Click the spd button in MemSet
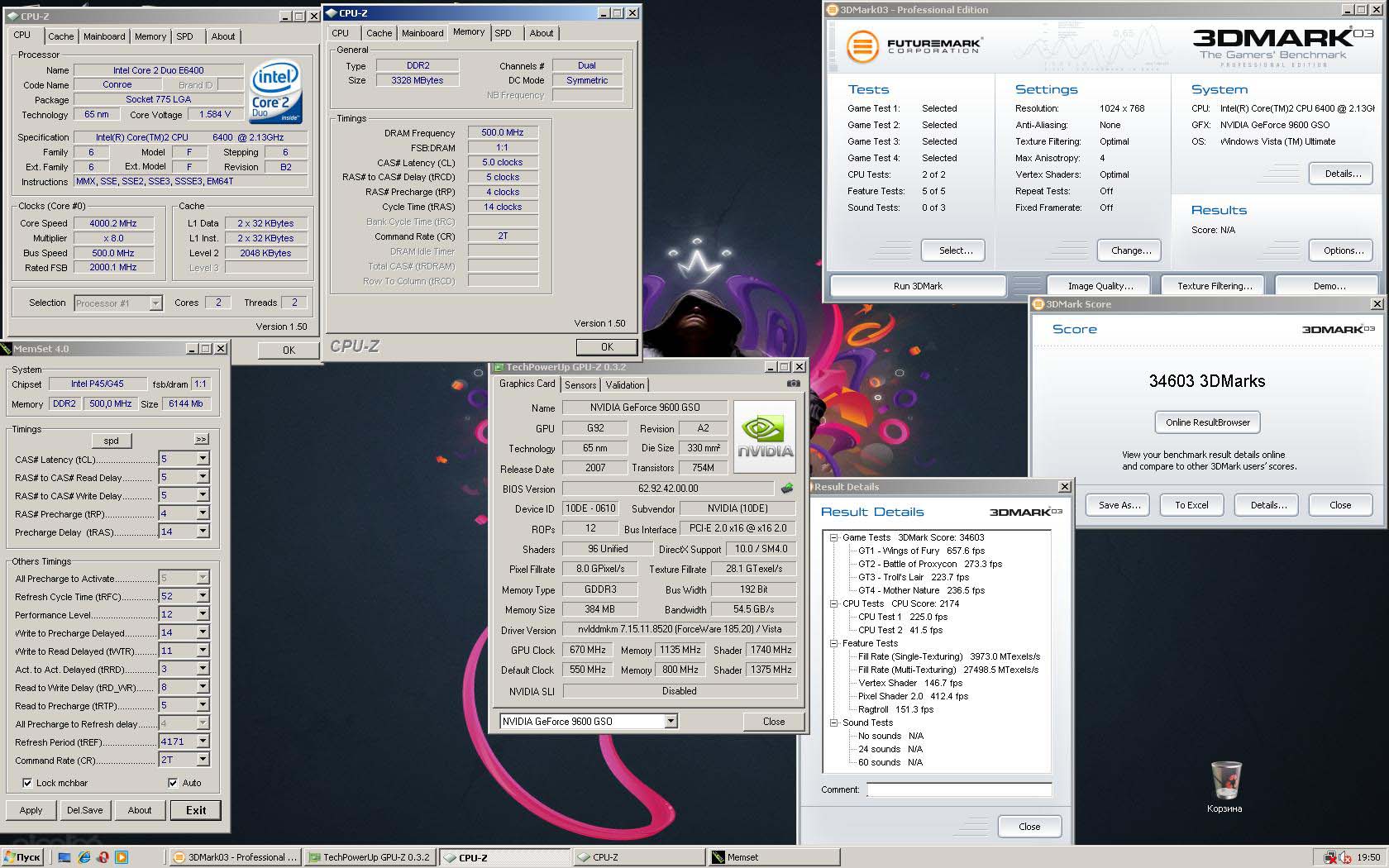 (x=112, y=441)
